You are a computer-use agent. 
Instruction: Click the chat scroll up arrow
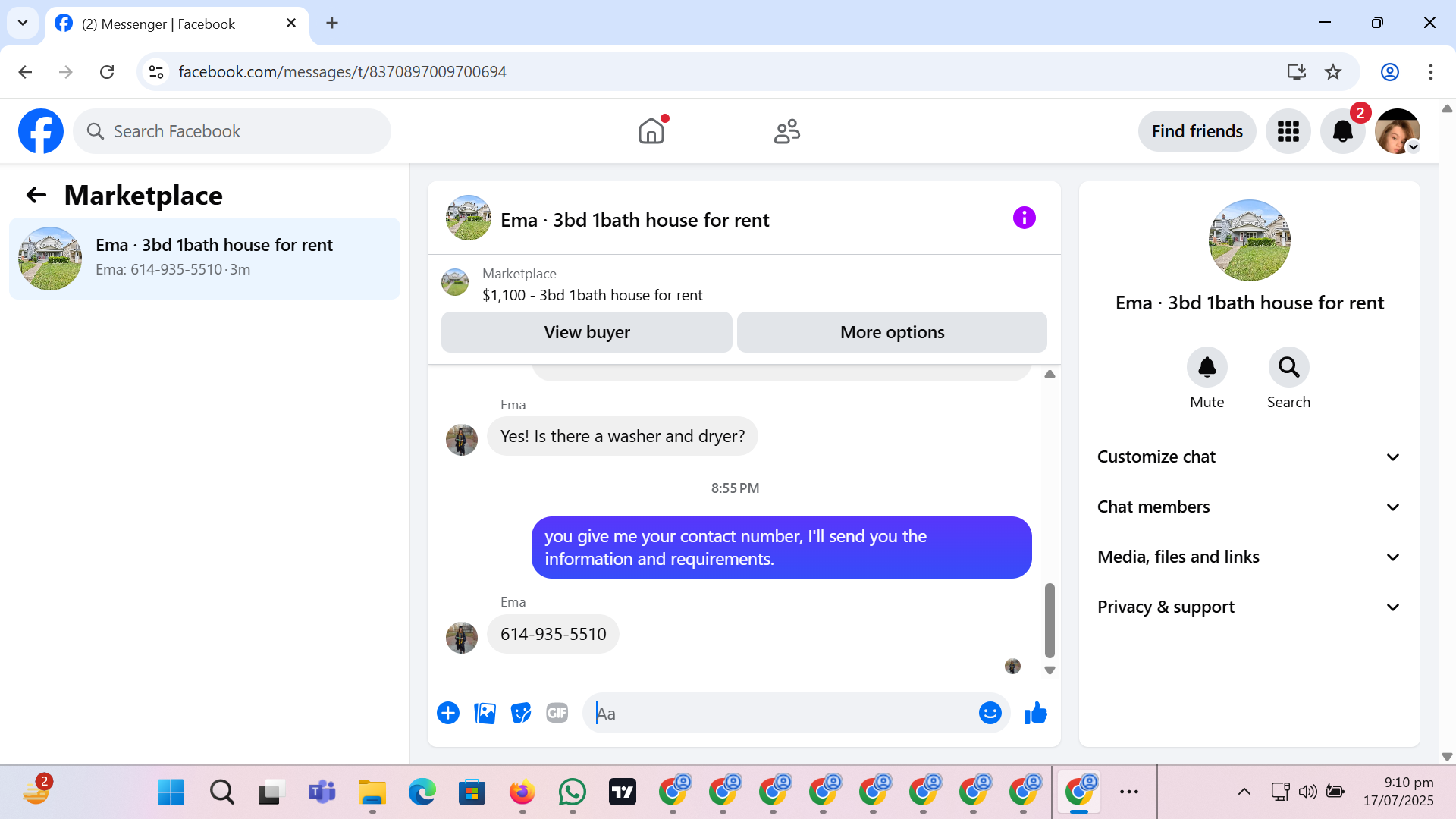coord(1050,374)
